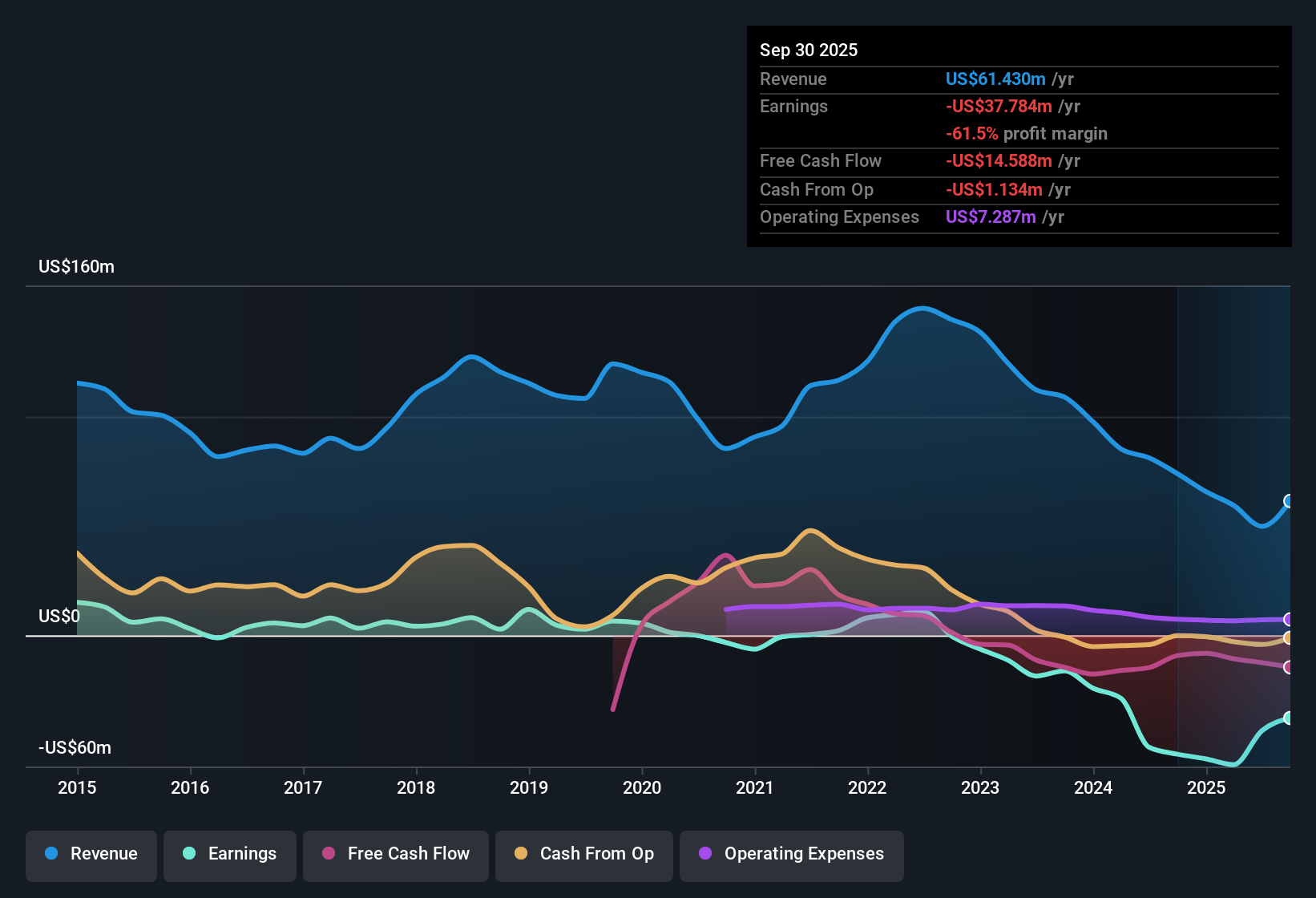Click the Operating Expenses endpoint marker

coord(1289,620)
